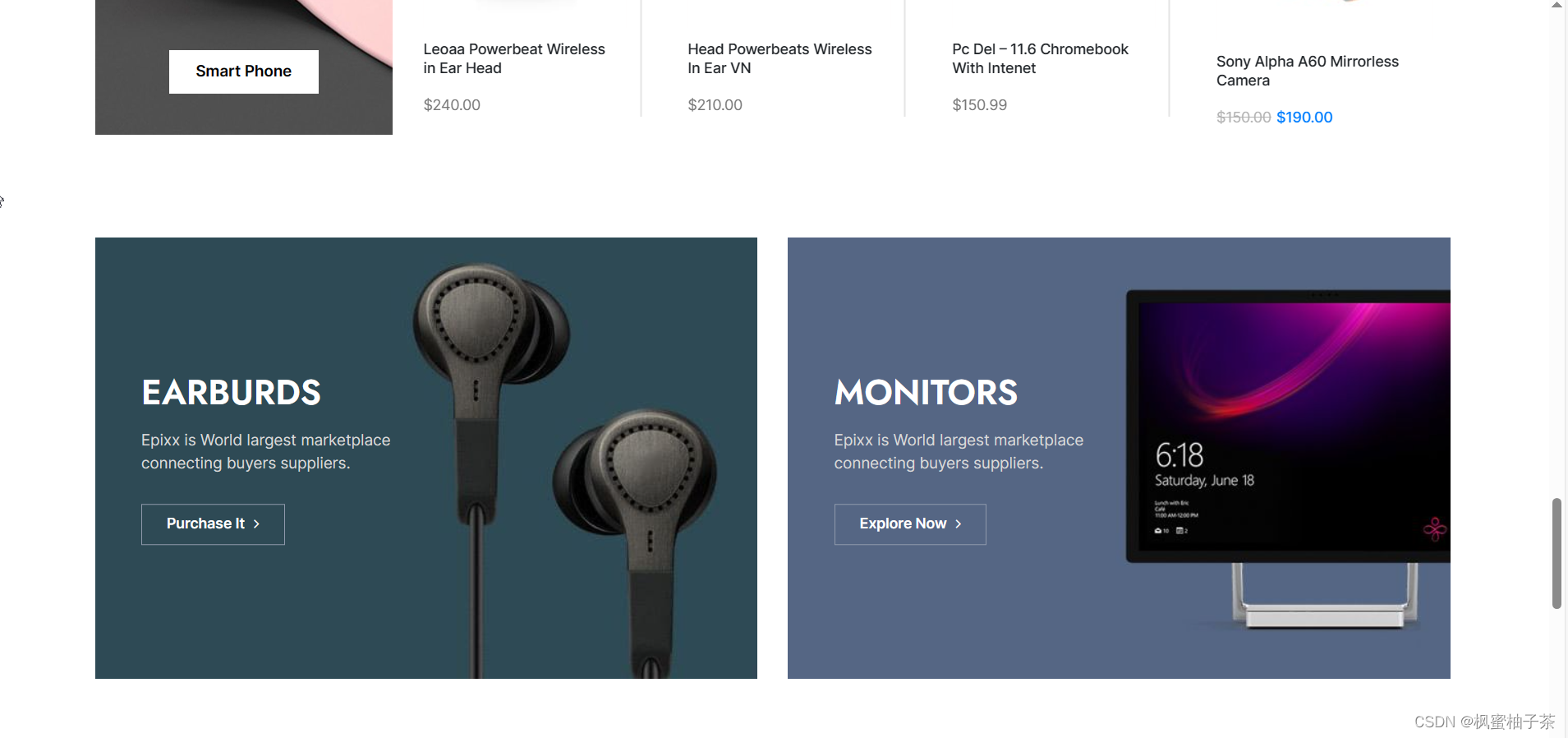Open Head Powerbeats Wireless In Ear VN product
Image resolution: width=1568 pixels, height=738 pixels.
[x=779, y=58]
